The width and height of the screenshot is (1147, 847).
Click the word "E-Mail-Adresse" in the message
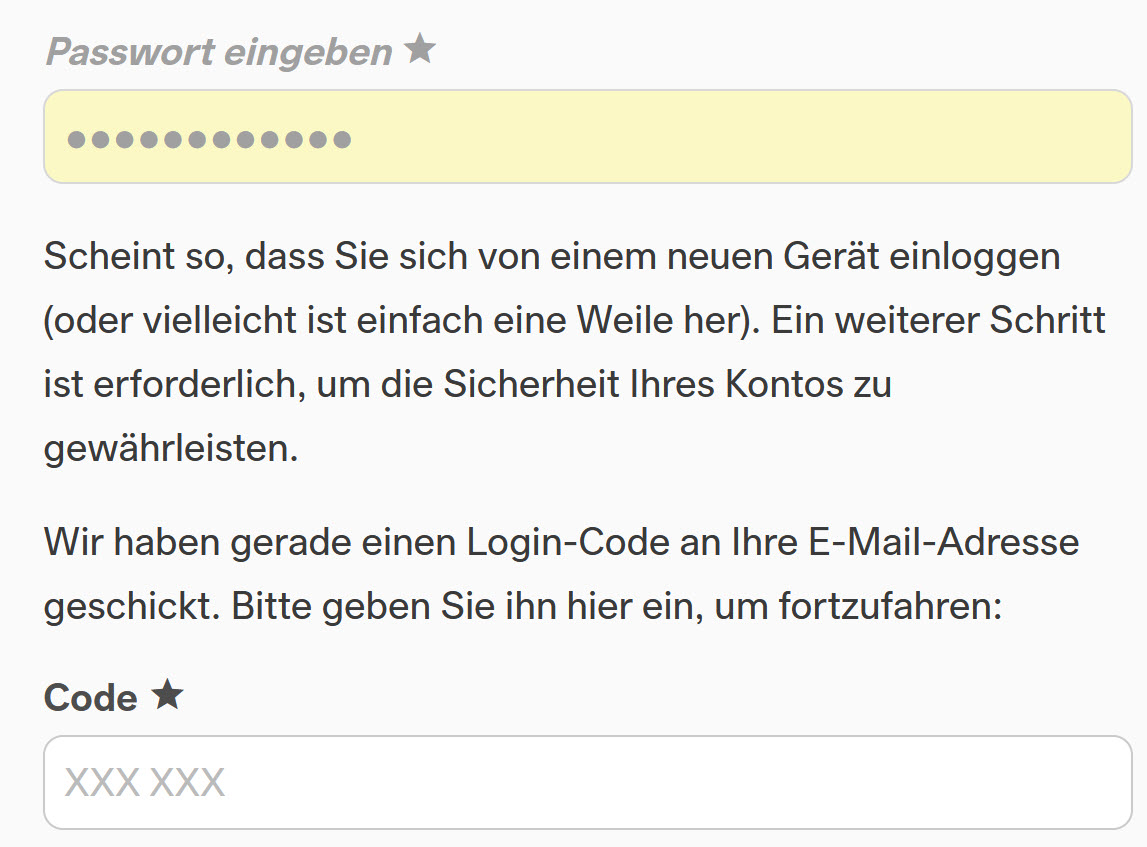point(942,543)
